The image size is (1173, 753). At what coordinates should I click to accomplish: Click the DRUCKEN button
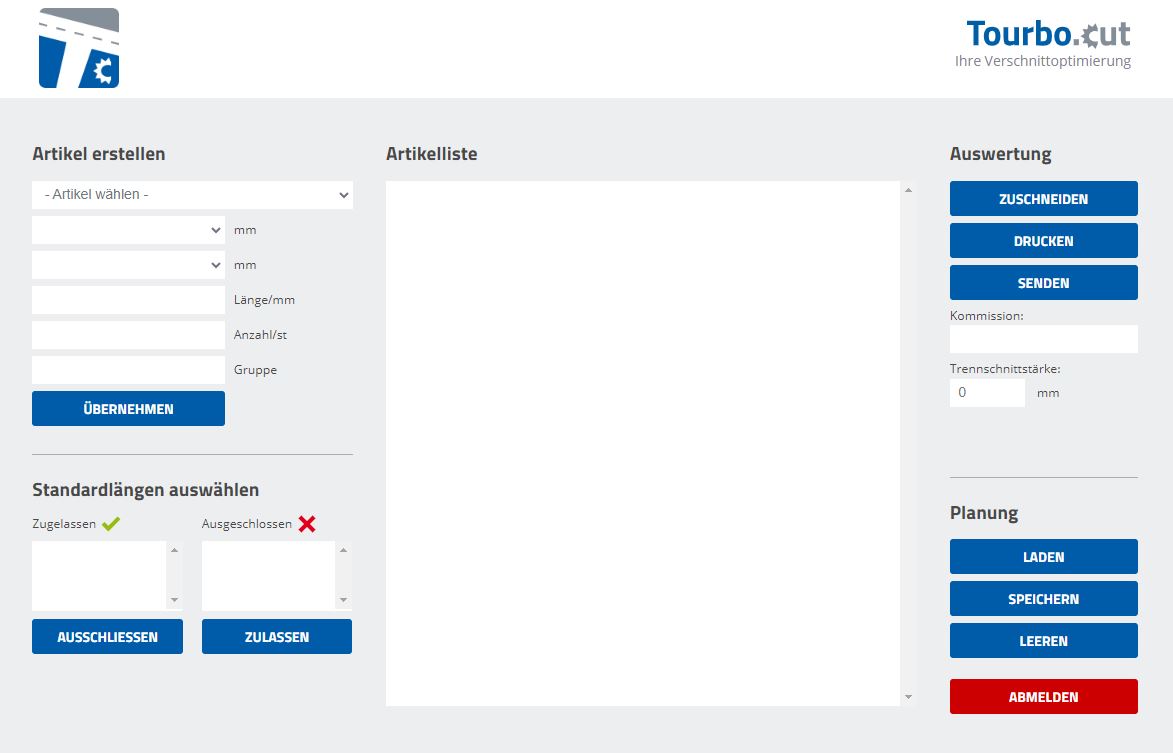tap(1044, 240)
